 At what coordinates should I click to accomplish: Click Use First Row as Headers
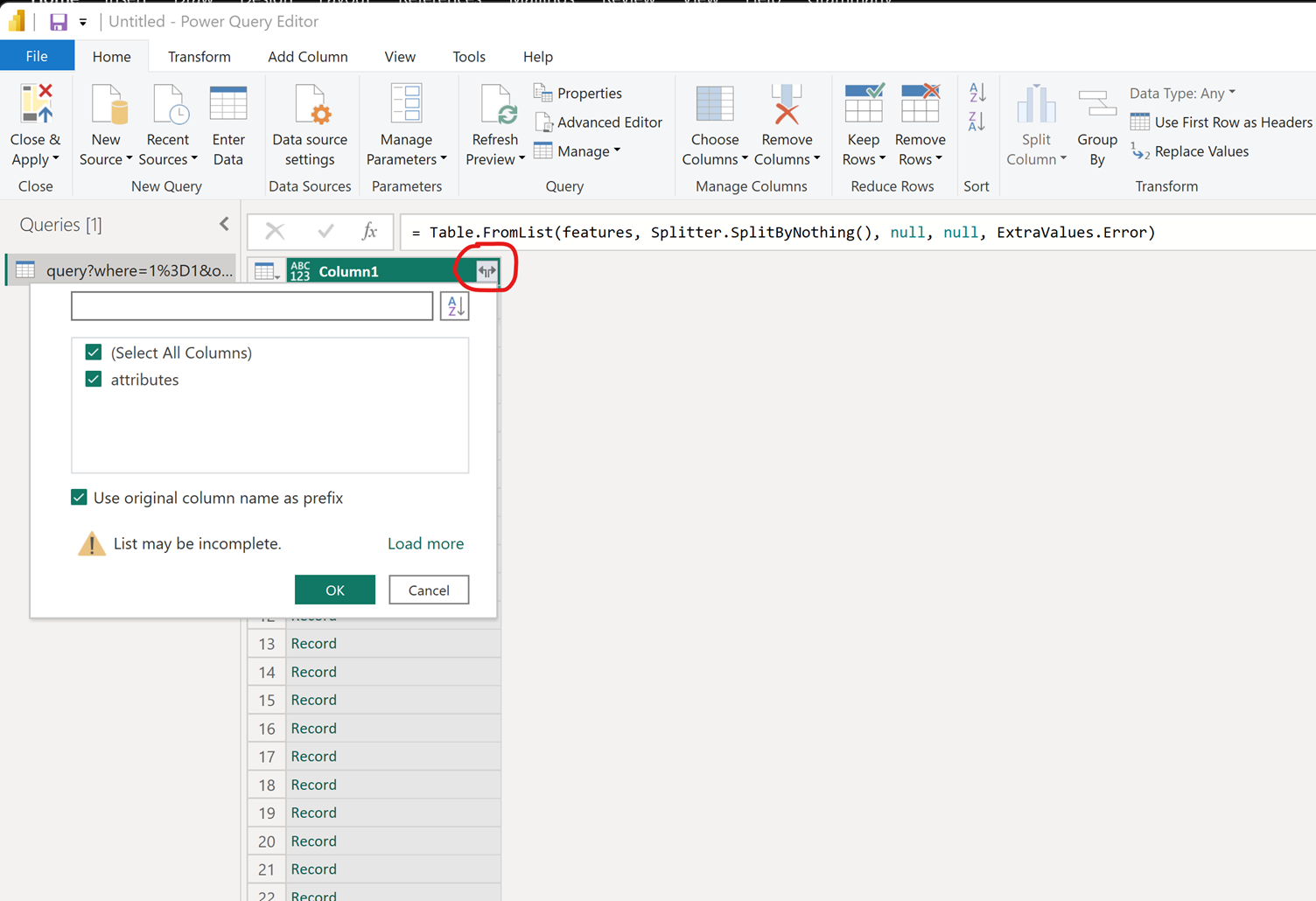click(1221, 122)
